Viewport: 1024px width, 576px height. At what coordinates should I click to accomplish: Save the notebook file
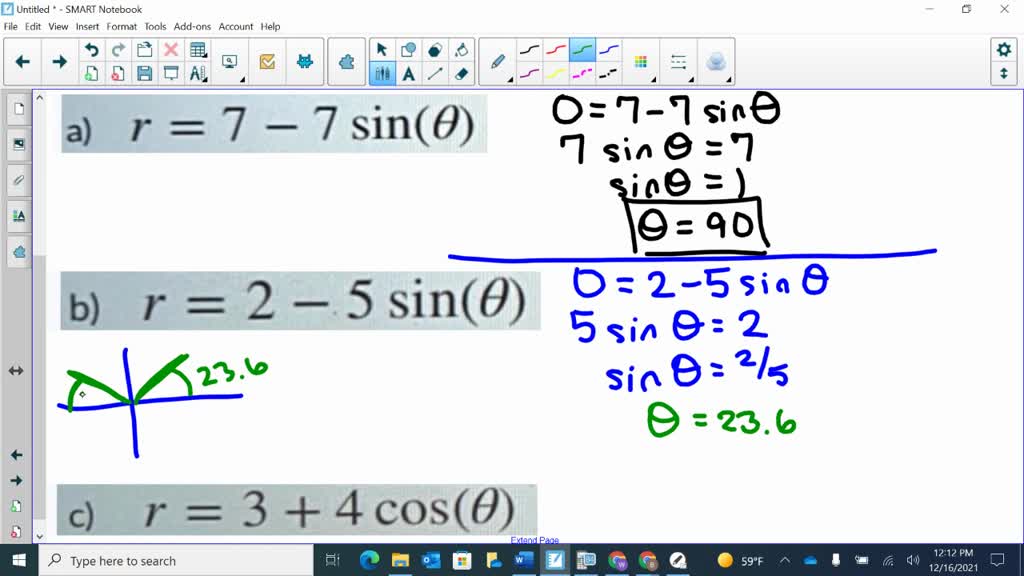144,73
